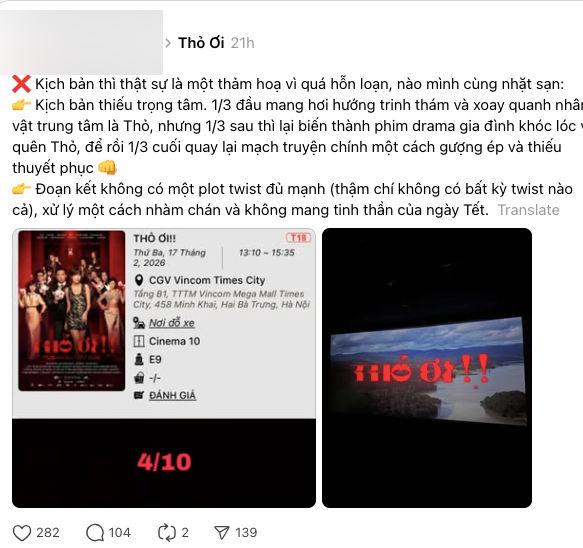Open the Thỏ Ơi topic link

pyautogui.click(x=201, y=43)
